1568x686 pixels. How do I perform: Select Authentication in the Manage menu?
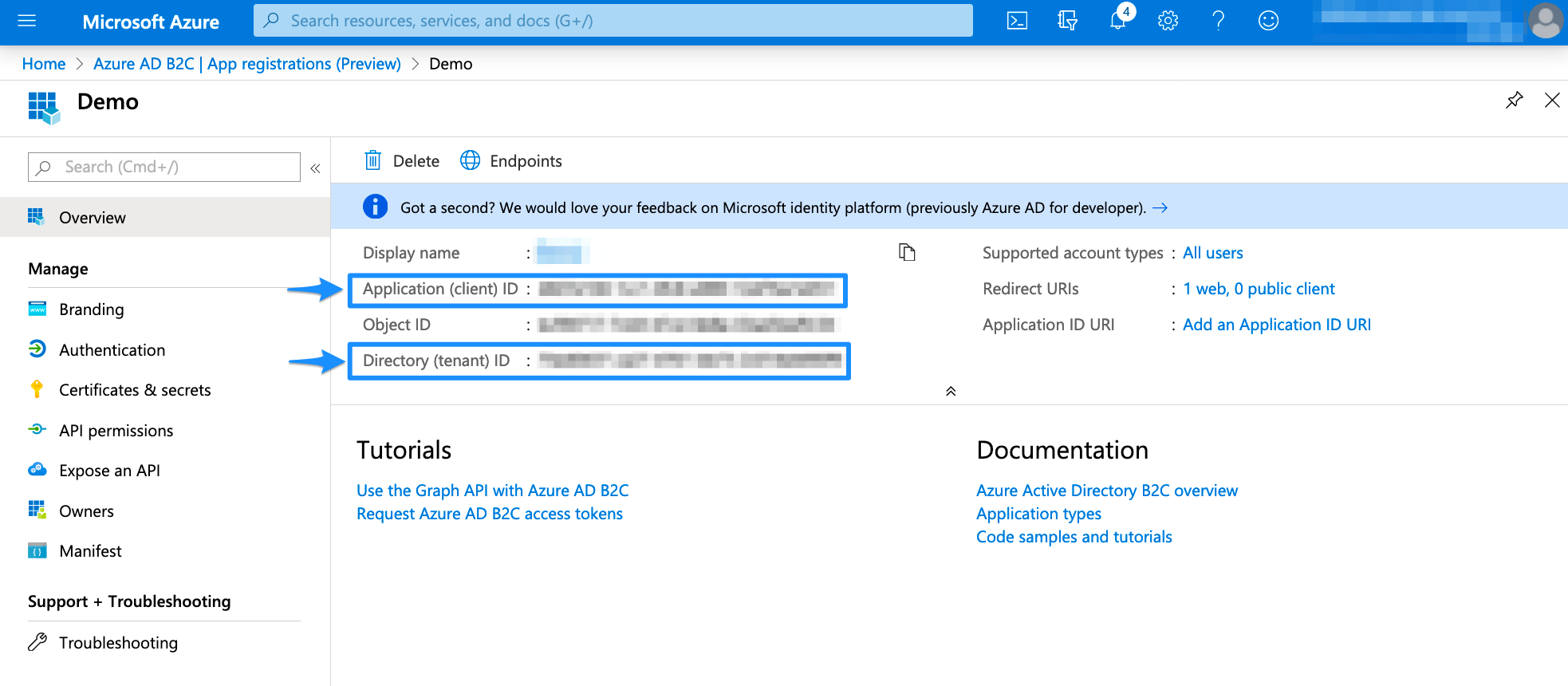(x=112, y=350)
